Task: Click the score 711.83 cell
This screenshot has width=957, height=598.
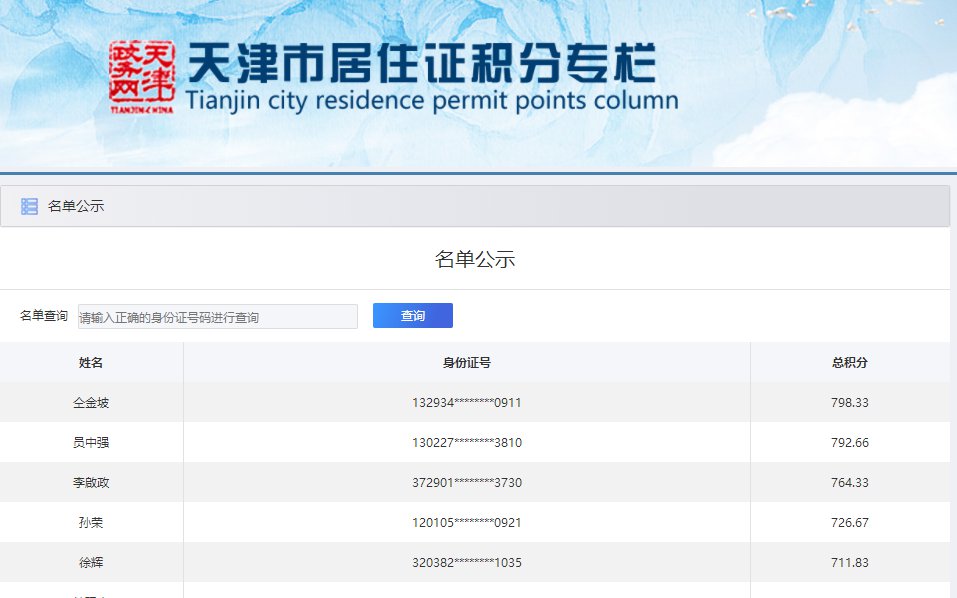Action: coord(849,563)
